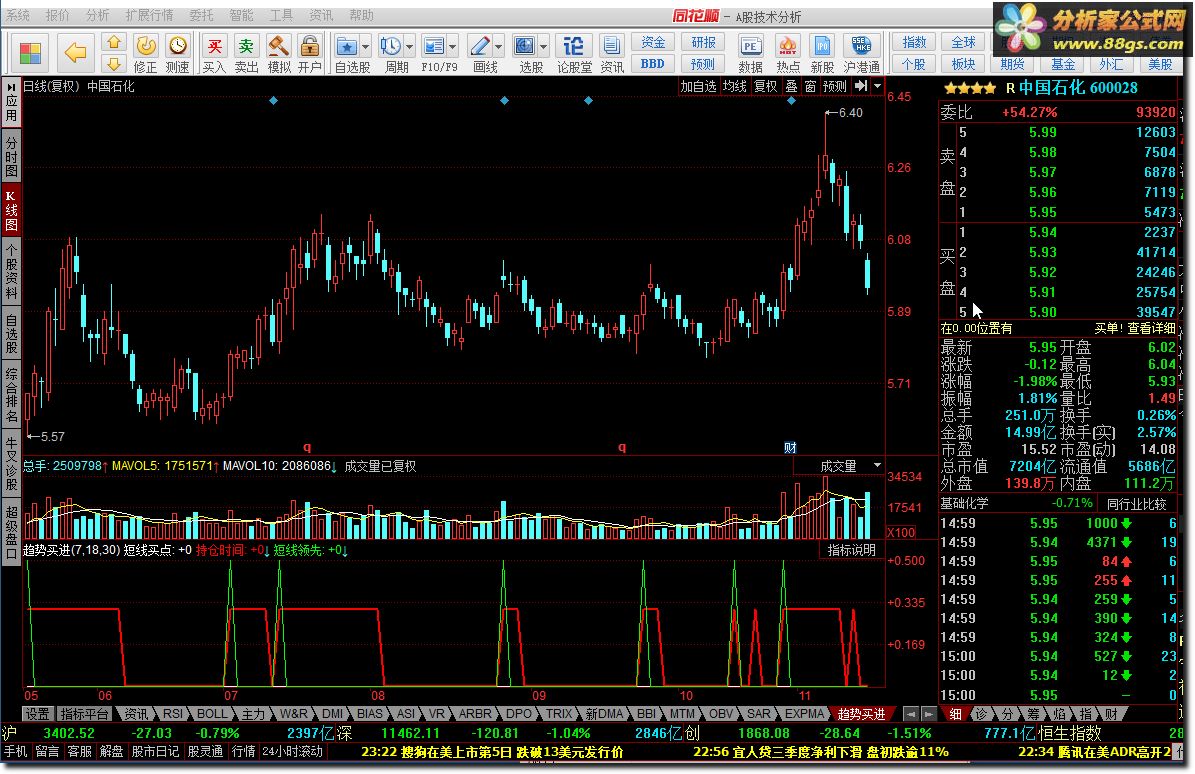Open the F10/F9 company info icon

click(434, 53)
